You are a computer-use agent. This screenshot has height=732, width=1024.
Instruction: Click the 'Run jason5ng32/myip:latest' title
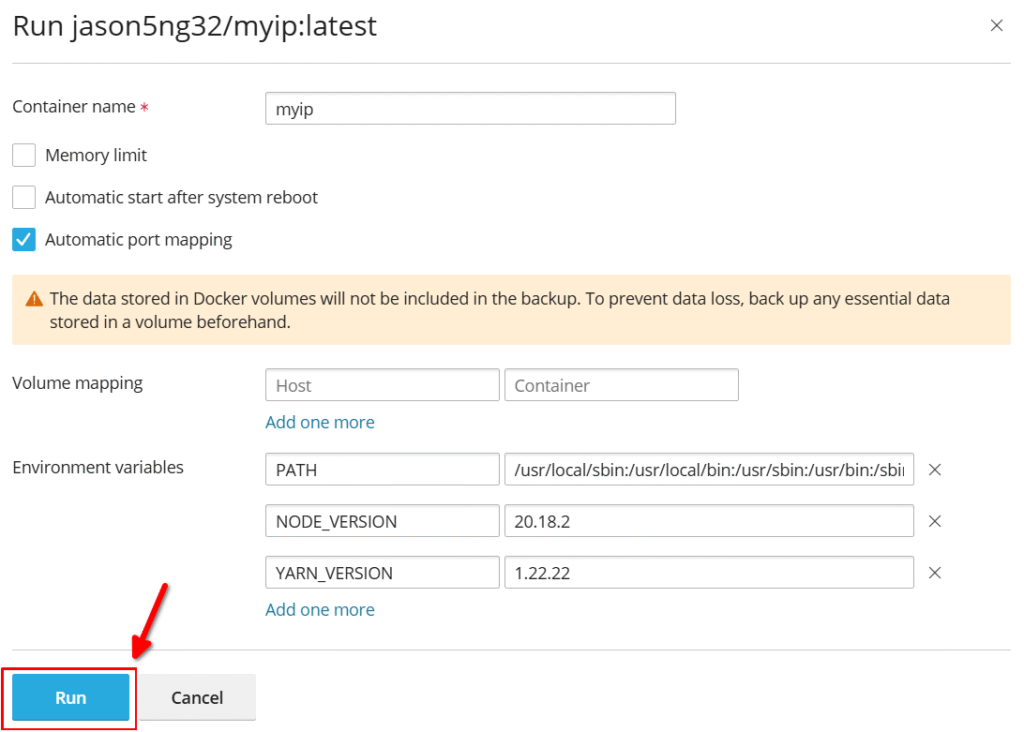(x=195, y=26)
